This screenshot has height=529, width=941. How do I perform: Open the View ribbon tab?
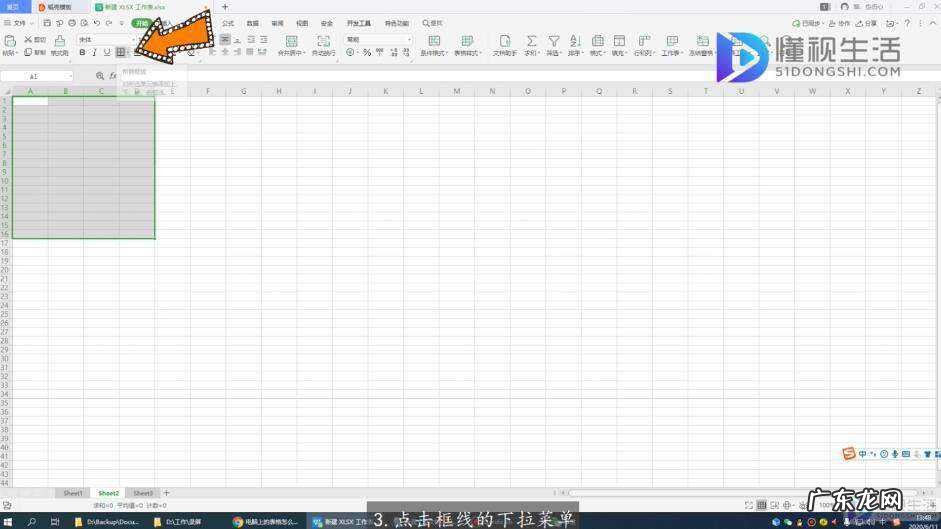(x=302, y=23)
